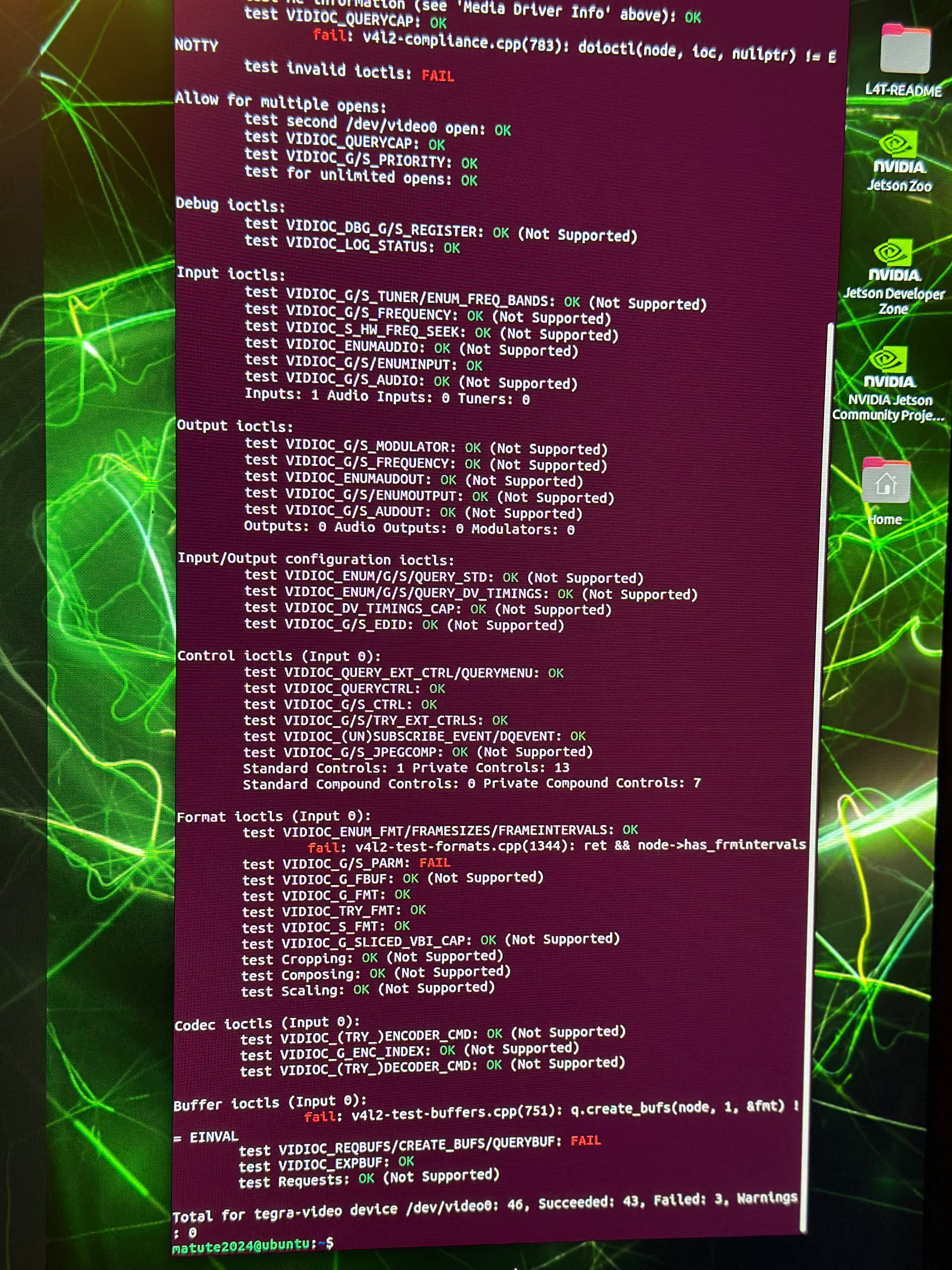Viewport: 952px width, 1270px height.
Task: Open NVIDIA Jetson Community Projects shortcut
Action: pyautogui.click(x=889, y=365)
